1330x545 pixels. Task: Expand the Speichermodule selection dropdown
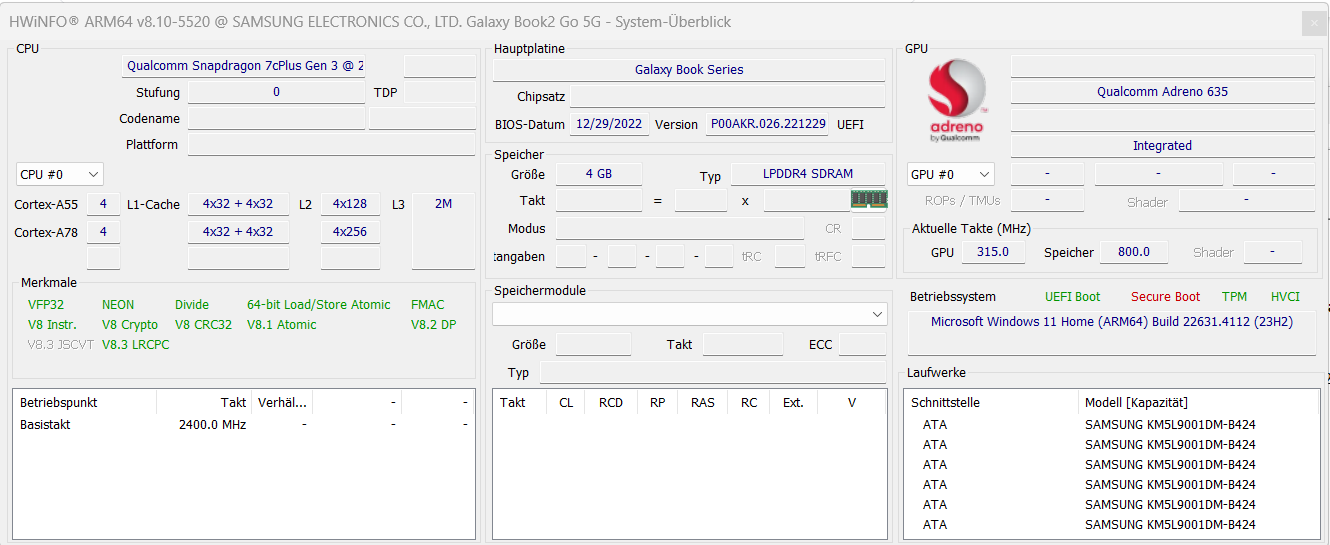[x=689, y=314]
